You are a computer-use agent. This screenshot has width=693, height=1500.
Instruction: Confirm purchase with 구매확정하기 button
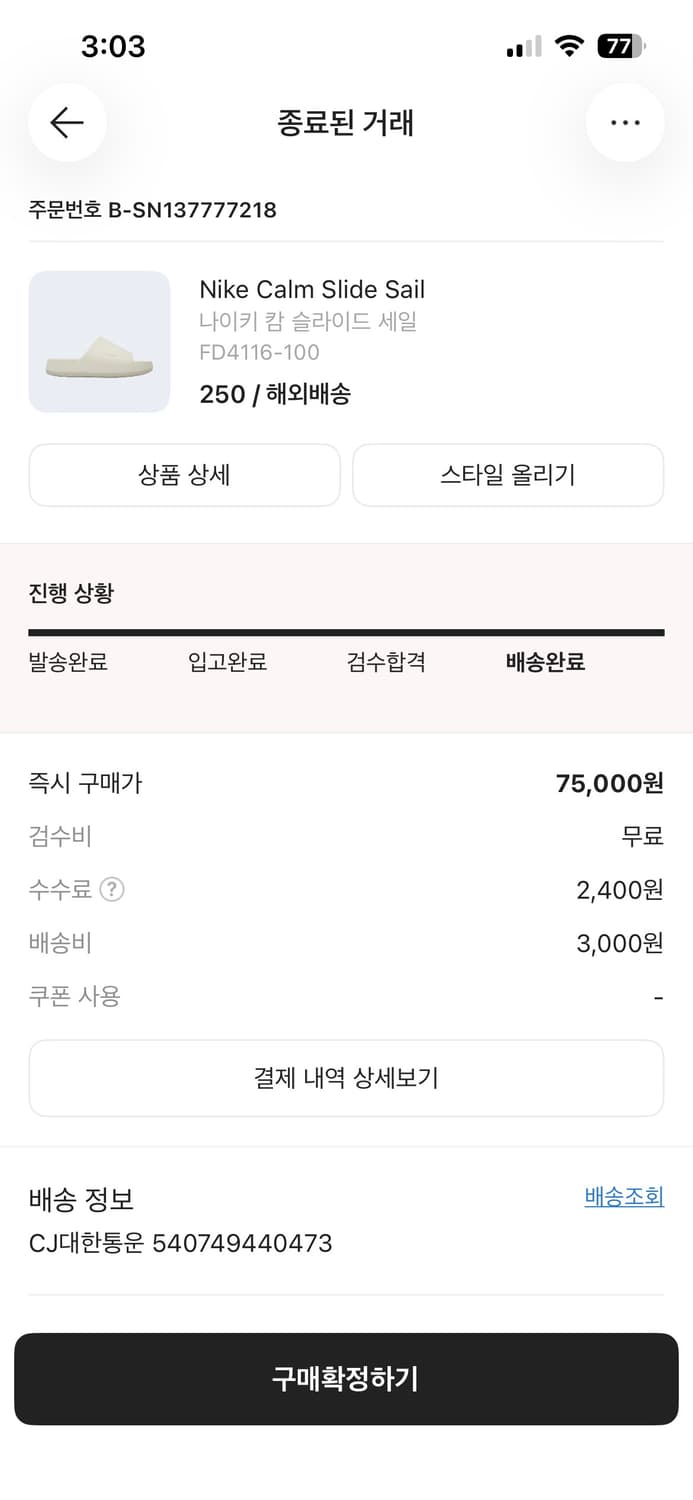(x=346, y=1378)
